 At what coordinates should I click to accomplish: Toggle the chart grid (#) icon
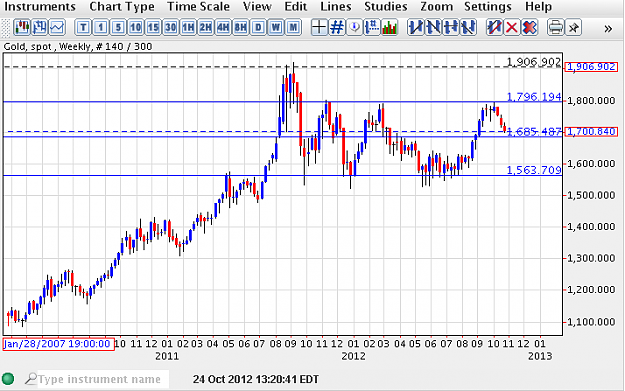point(337,28)
